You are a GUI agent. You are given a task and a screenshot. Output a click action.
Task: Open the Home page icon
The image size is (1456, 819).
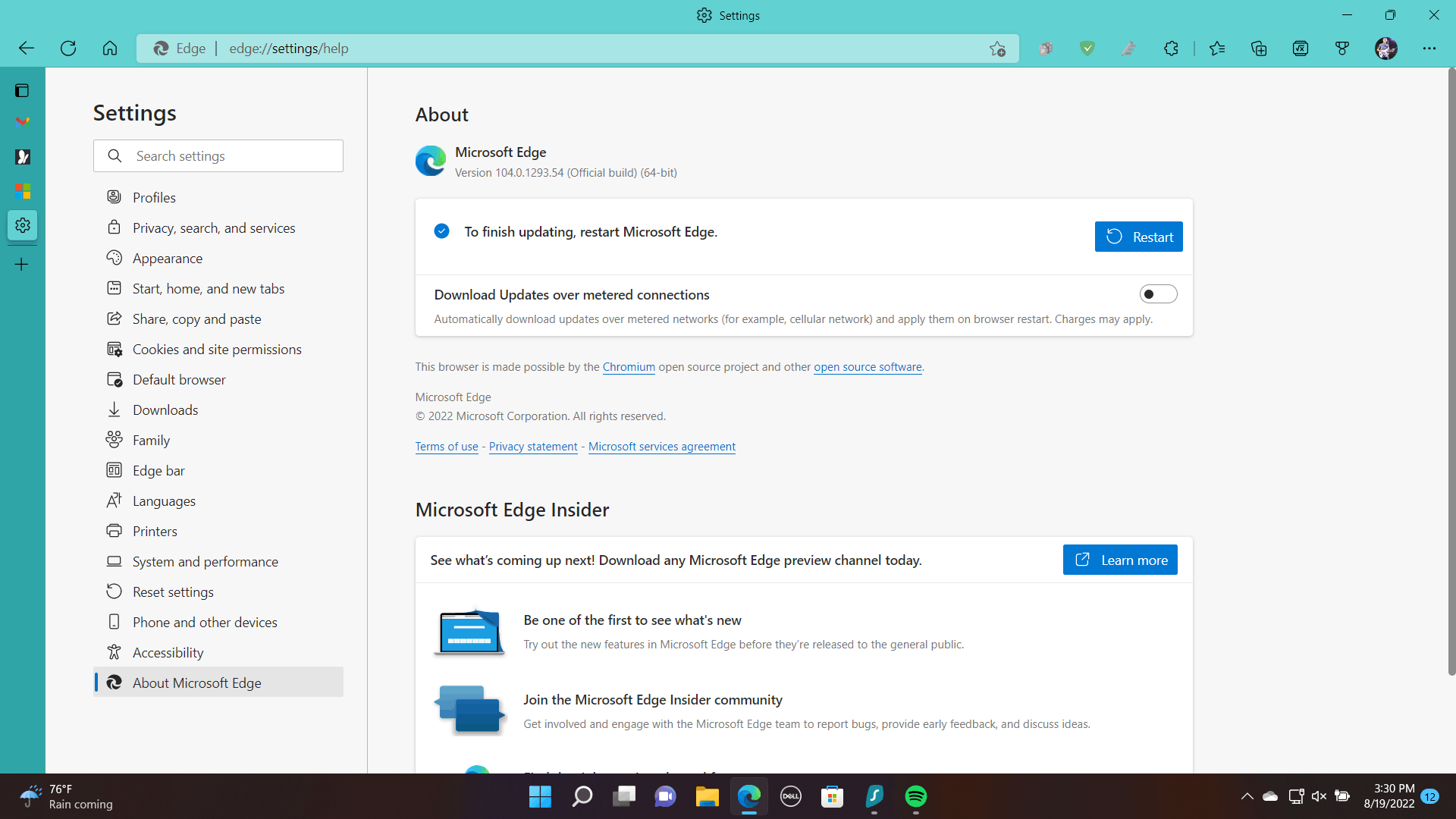click(x=110, y=49)
